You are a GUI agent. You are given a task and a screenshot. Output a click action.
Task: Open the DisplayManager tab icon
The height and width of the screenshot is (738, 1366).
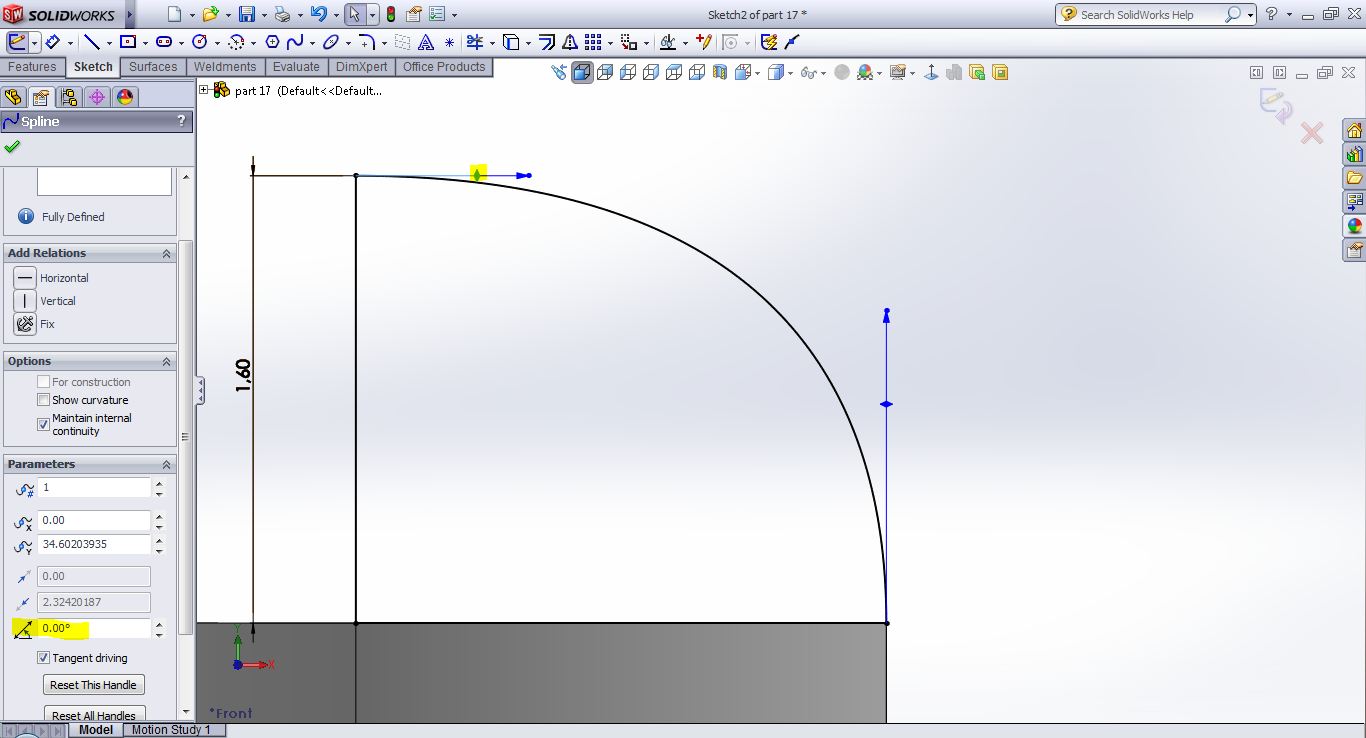coord(124,97)
